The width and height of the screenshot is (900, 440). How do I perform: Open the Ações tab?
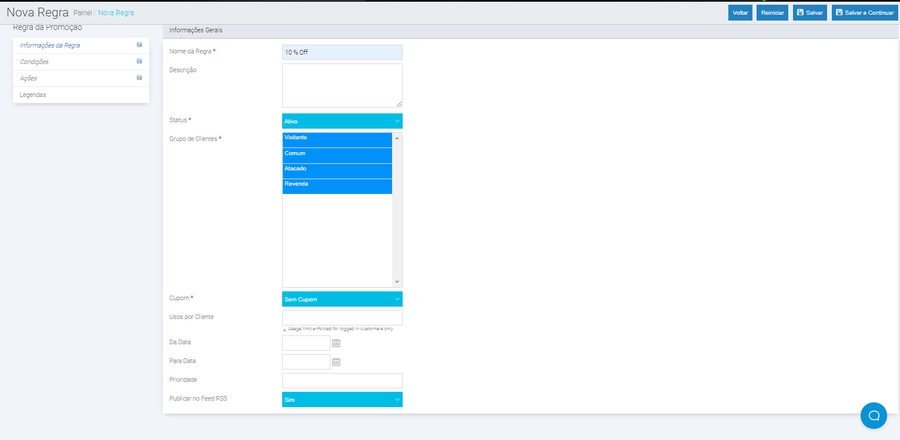[x=29, y=78]
